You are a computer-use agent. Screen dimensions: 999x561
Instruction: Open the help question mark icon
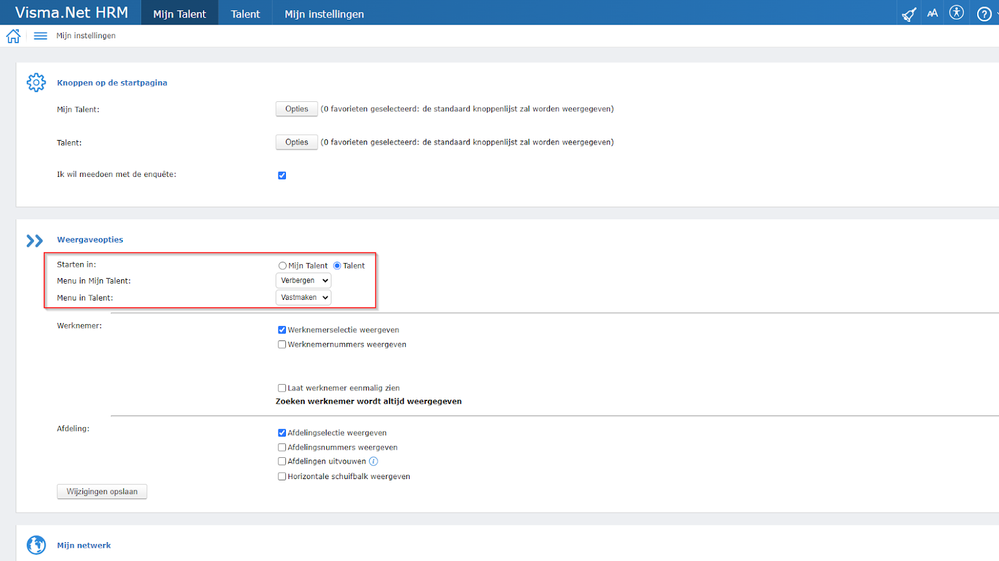pyautogui.click(x=984, y=14)
